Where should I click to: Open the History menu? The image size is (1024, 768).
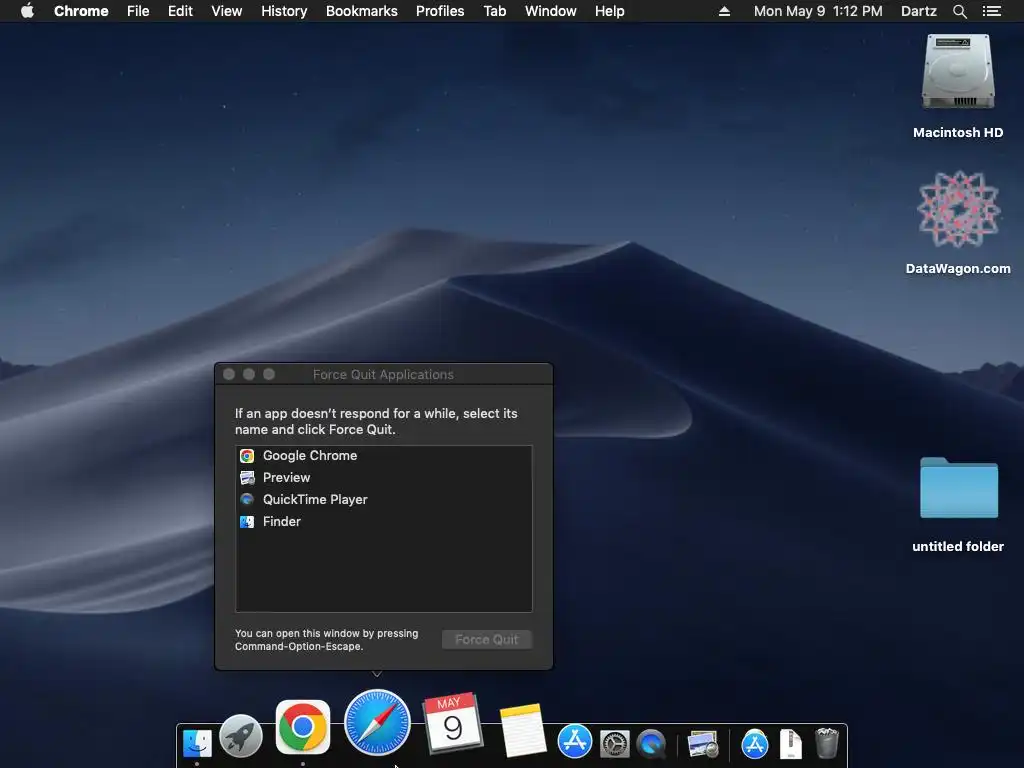tap(284, 11)
